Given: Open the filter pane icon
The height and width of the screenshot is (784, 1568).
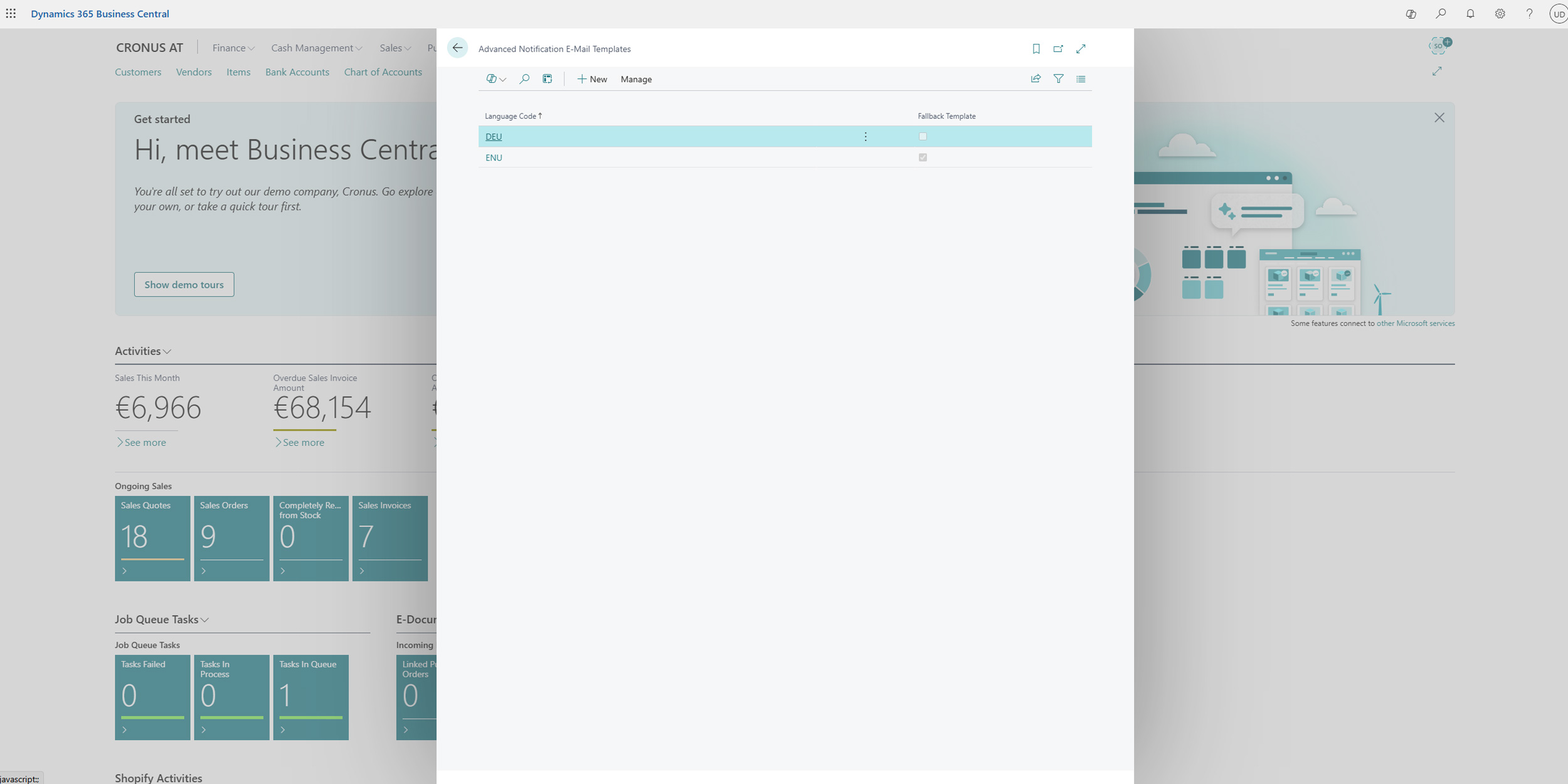Looking at the screenshot, I should click(x=1059, y=78).
